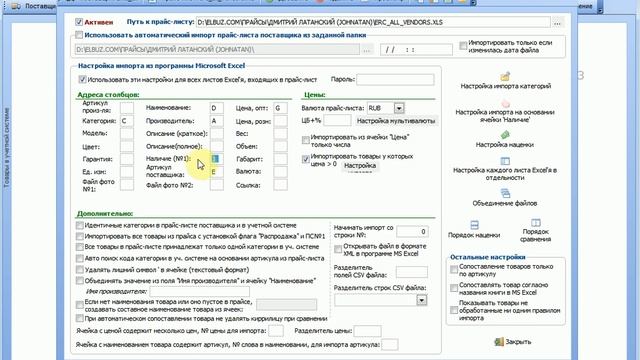640x360 pixels.
Task: Check combine manufacturer name and Наименование cell
Action: (80, 281)
